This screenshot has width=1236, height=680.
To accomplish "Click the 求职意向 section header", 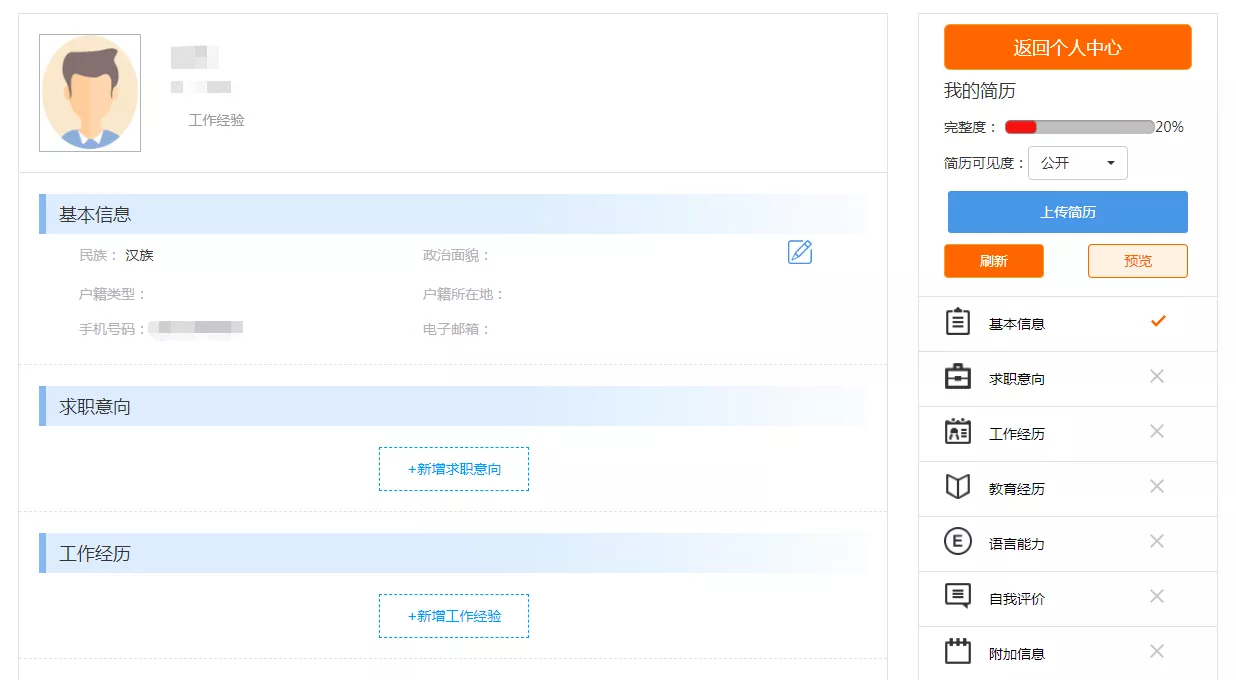I will (453, 406).
